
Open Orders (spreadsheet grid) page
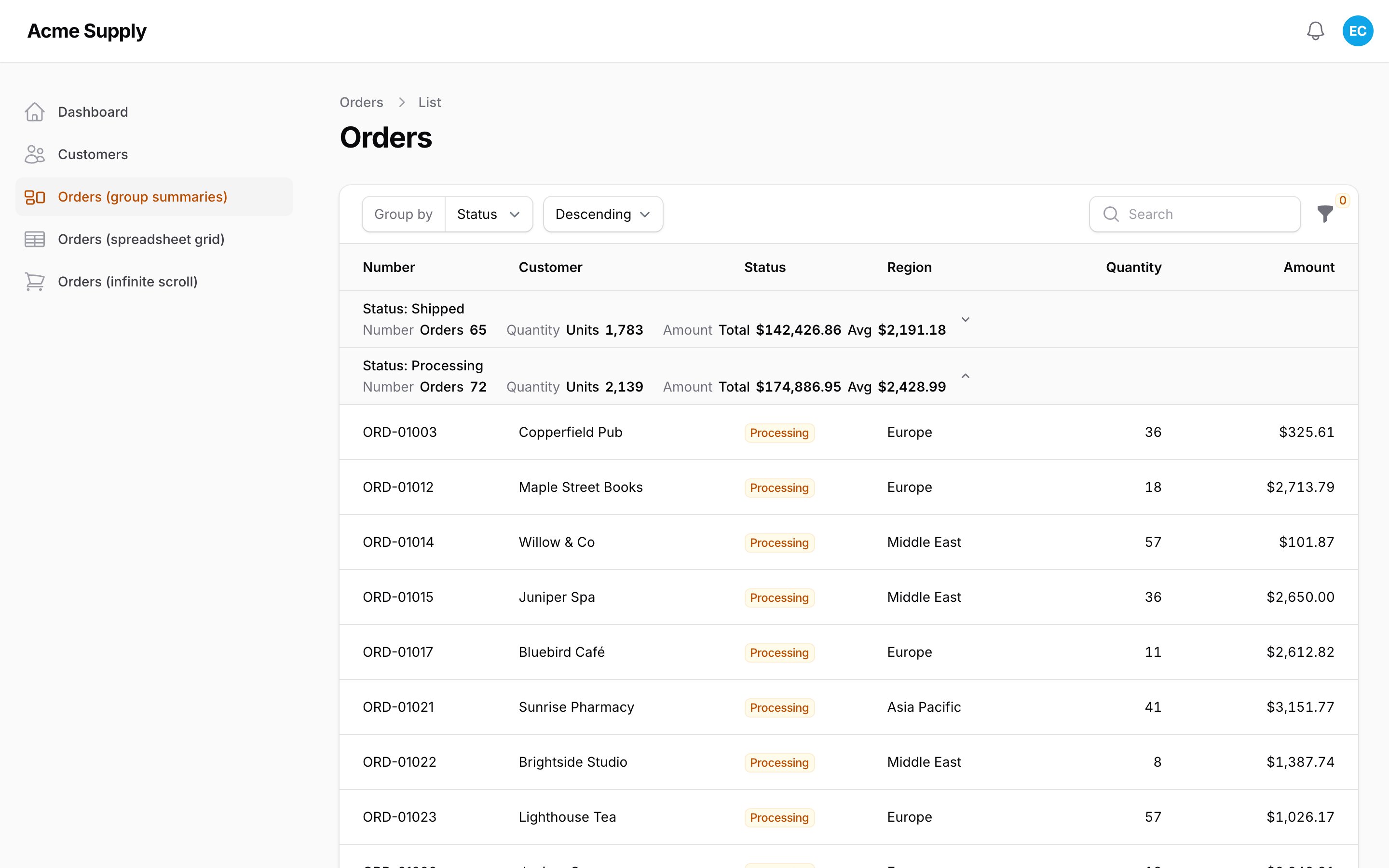154,239
